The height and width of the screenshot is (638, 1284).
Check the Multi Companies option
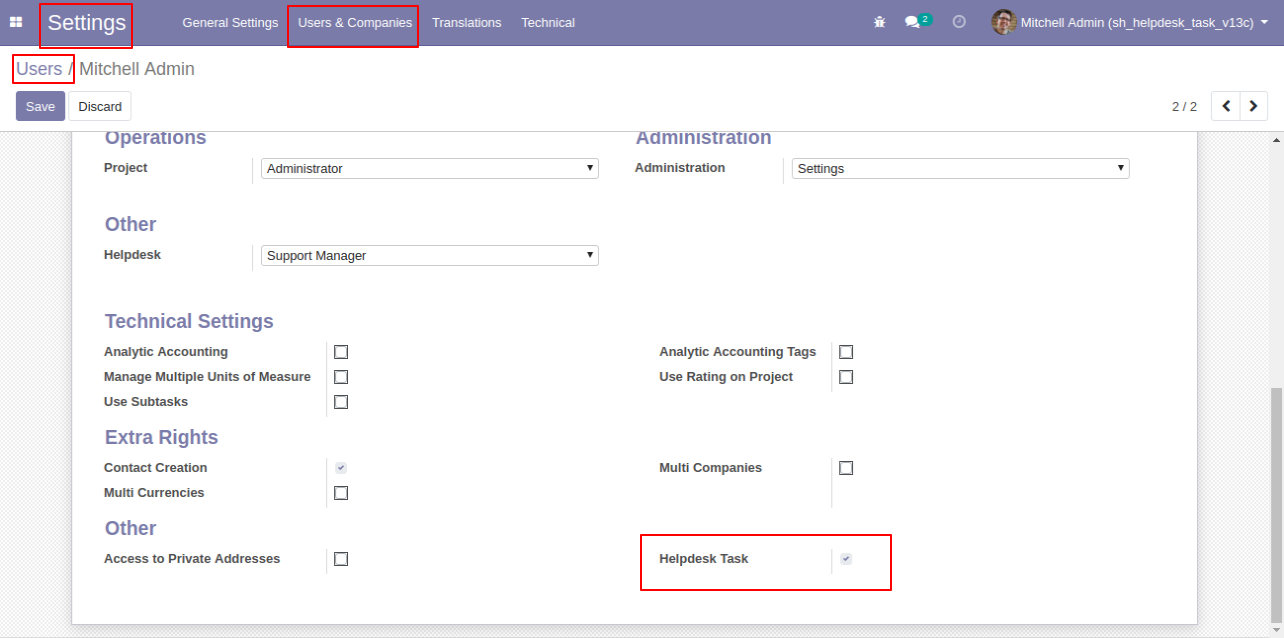pos(846,468)
